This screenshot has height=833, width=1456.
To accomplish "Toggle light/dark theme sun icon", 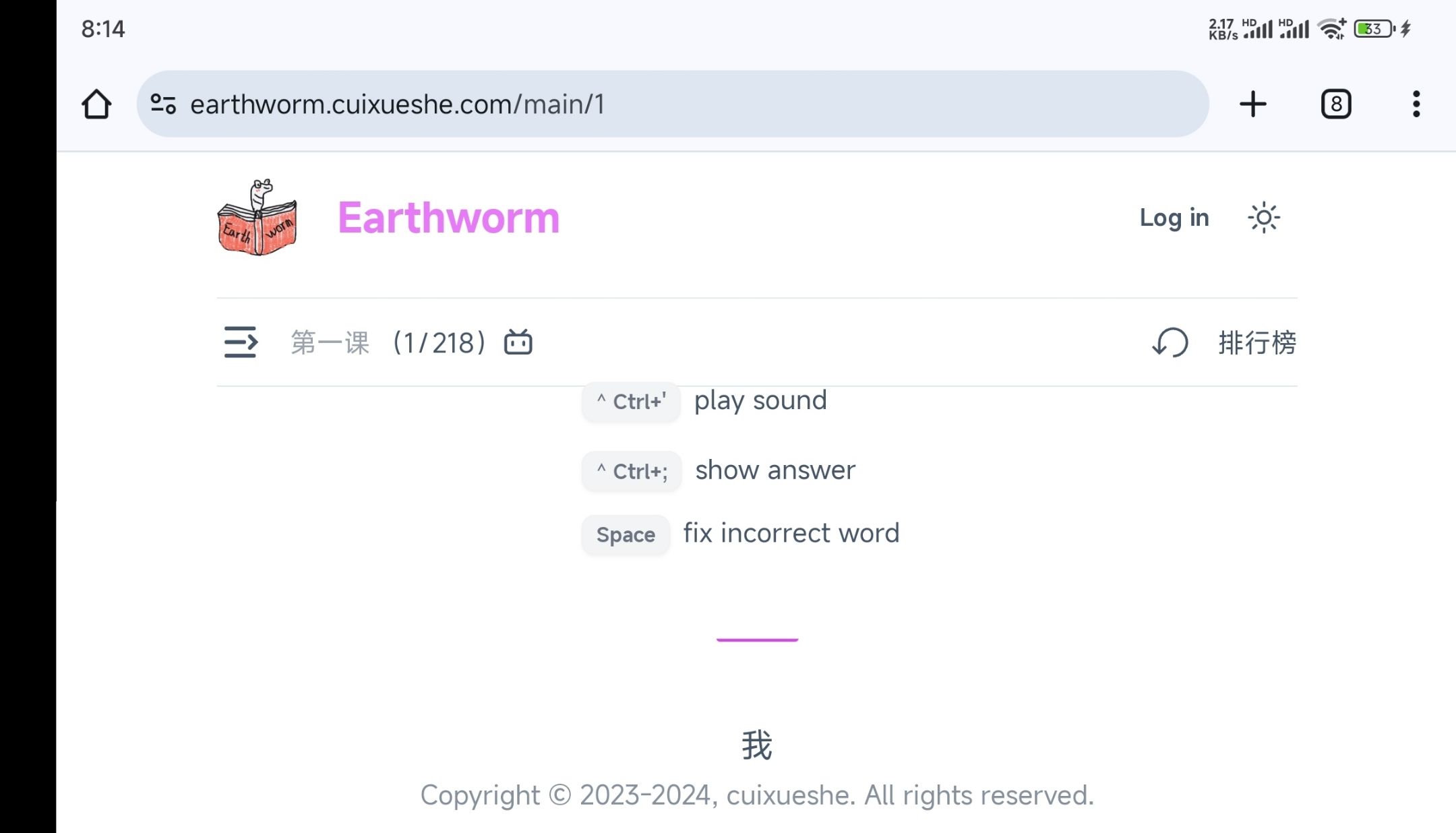I will click(x=1263, y=218).
